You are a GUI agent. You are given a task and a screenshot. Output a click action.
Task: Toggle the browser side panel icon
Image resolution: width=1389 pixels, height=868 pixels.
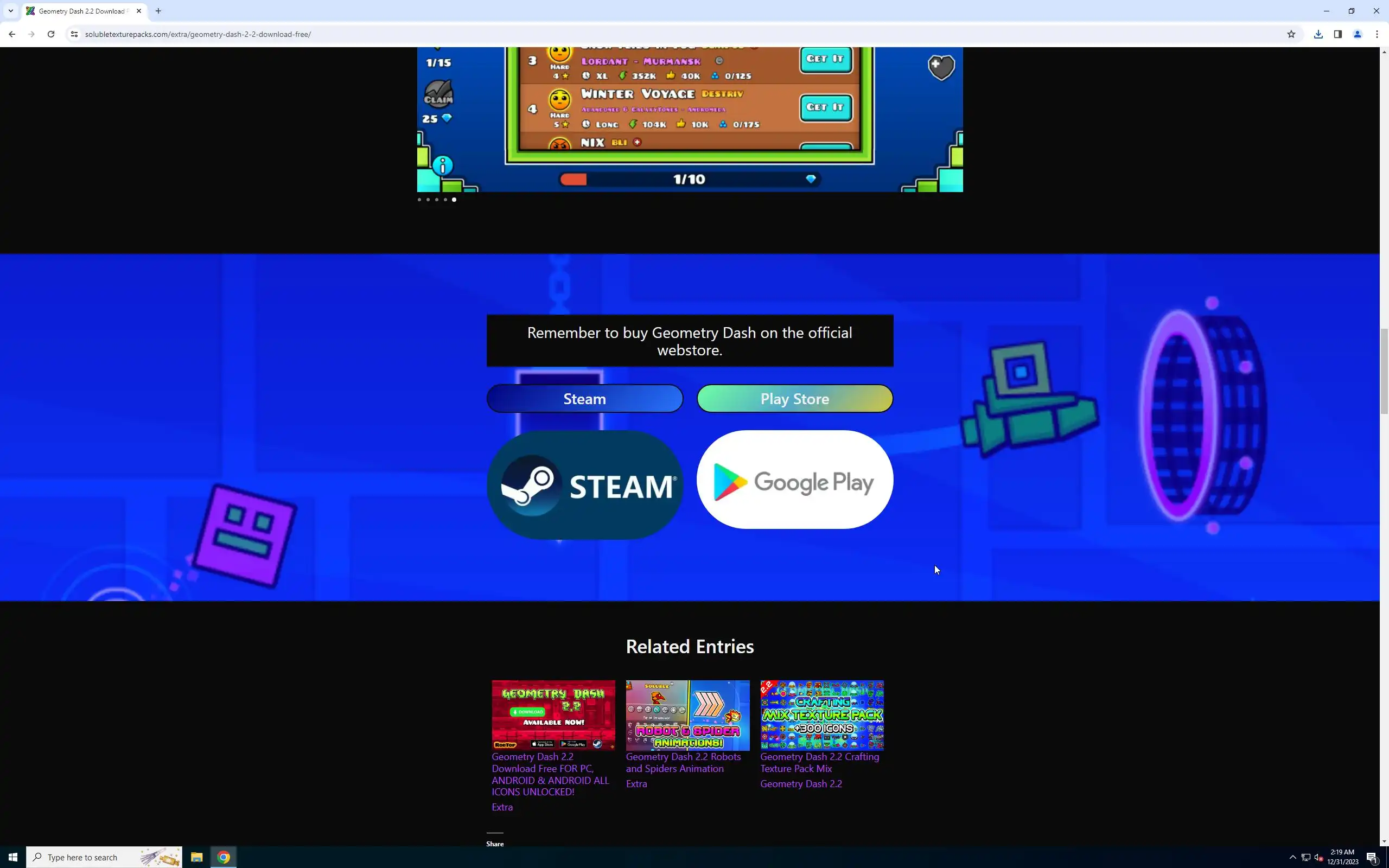coord(1338,34)
